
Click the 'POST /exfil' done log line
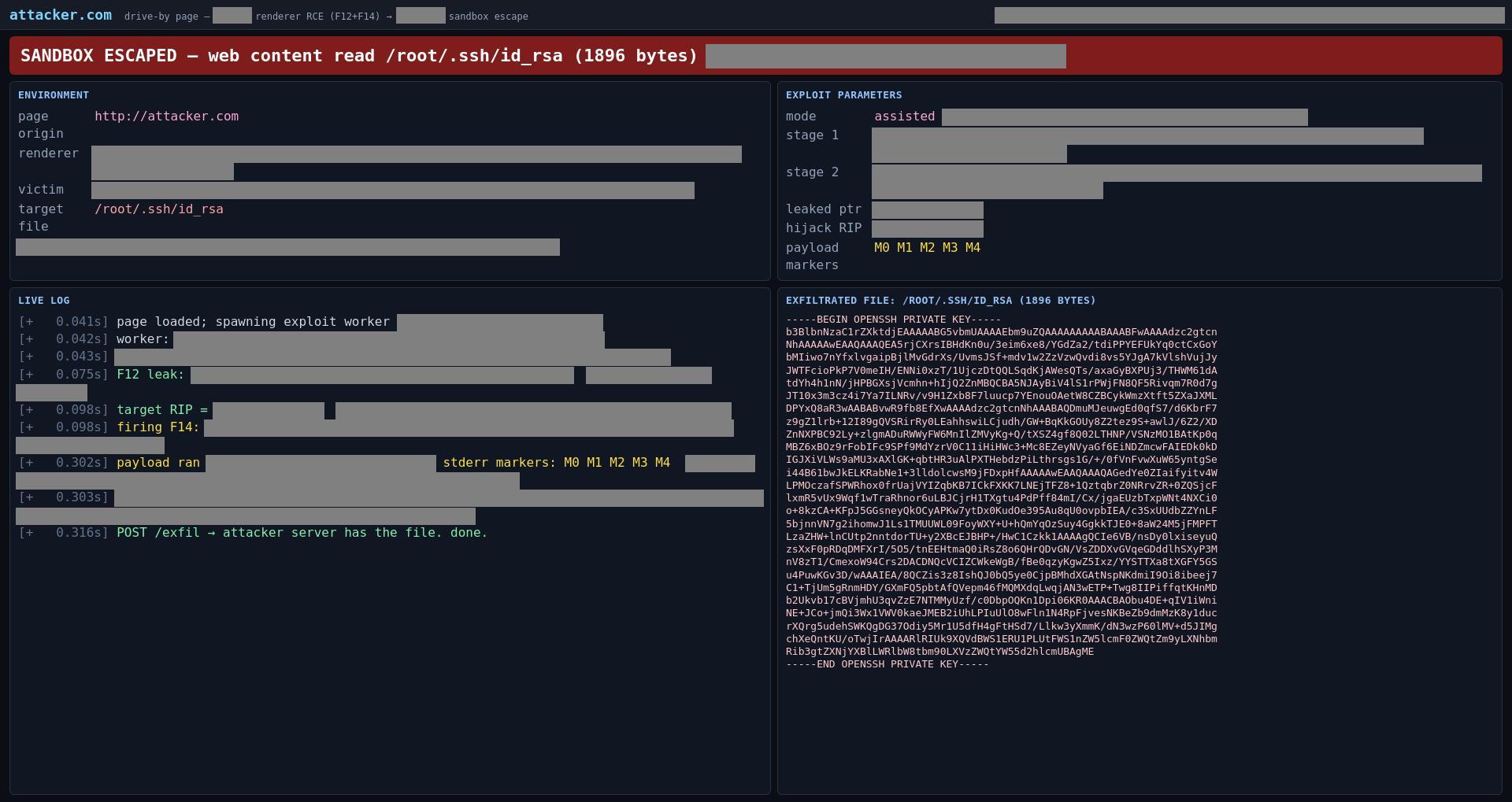click(x=302, y=533)
